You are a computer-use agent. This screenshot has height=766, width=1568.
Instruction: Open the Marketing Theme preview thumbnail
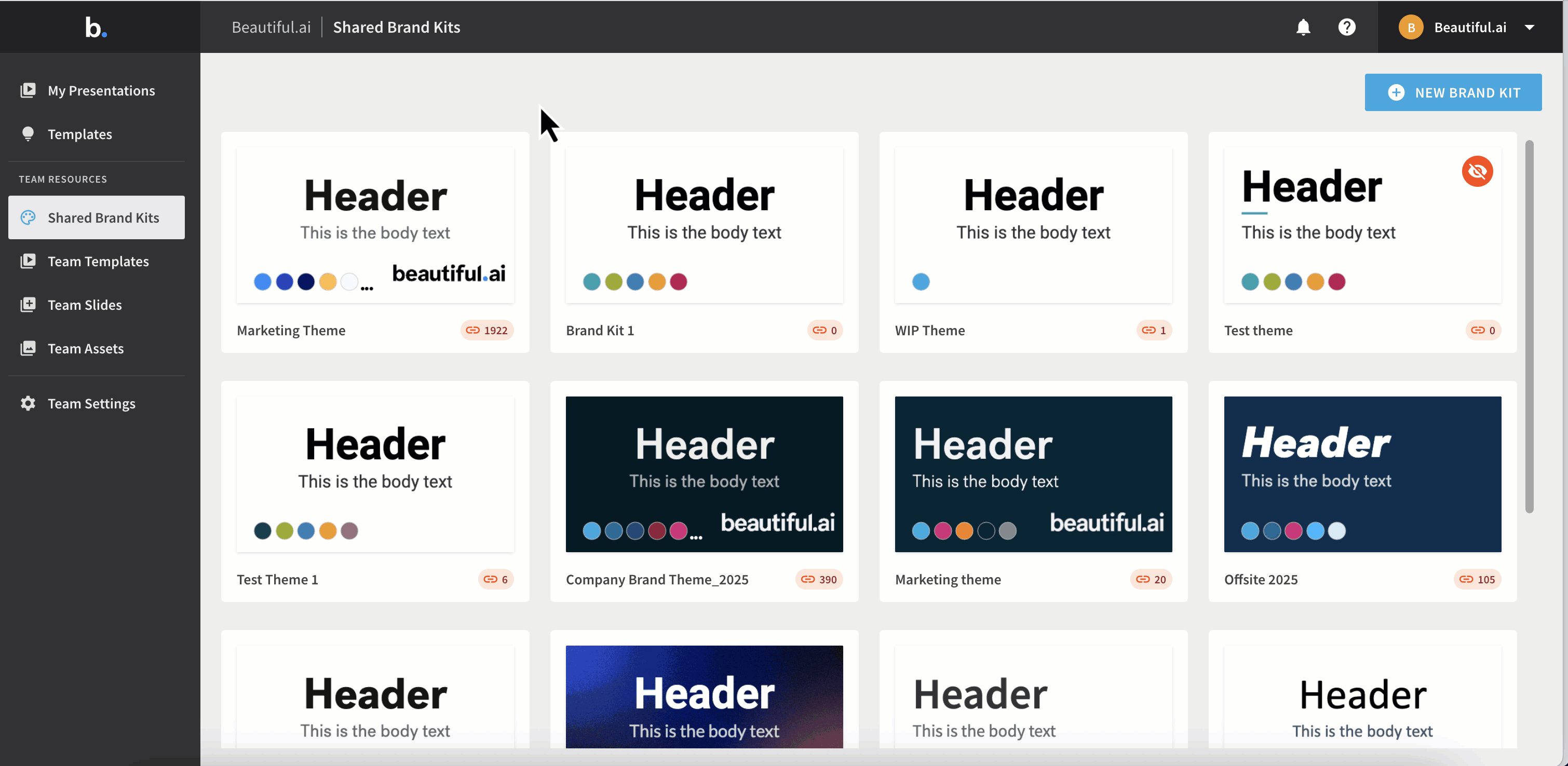point(375,225)
